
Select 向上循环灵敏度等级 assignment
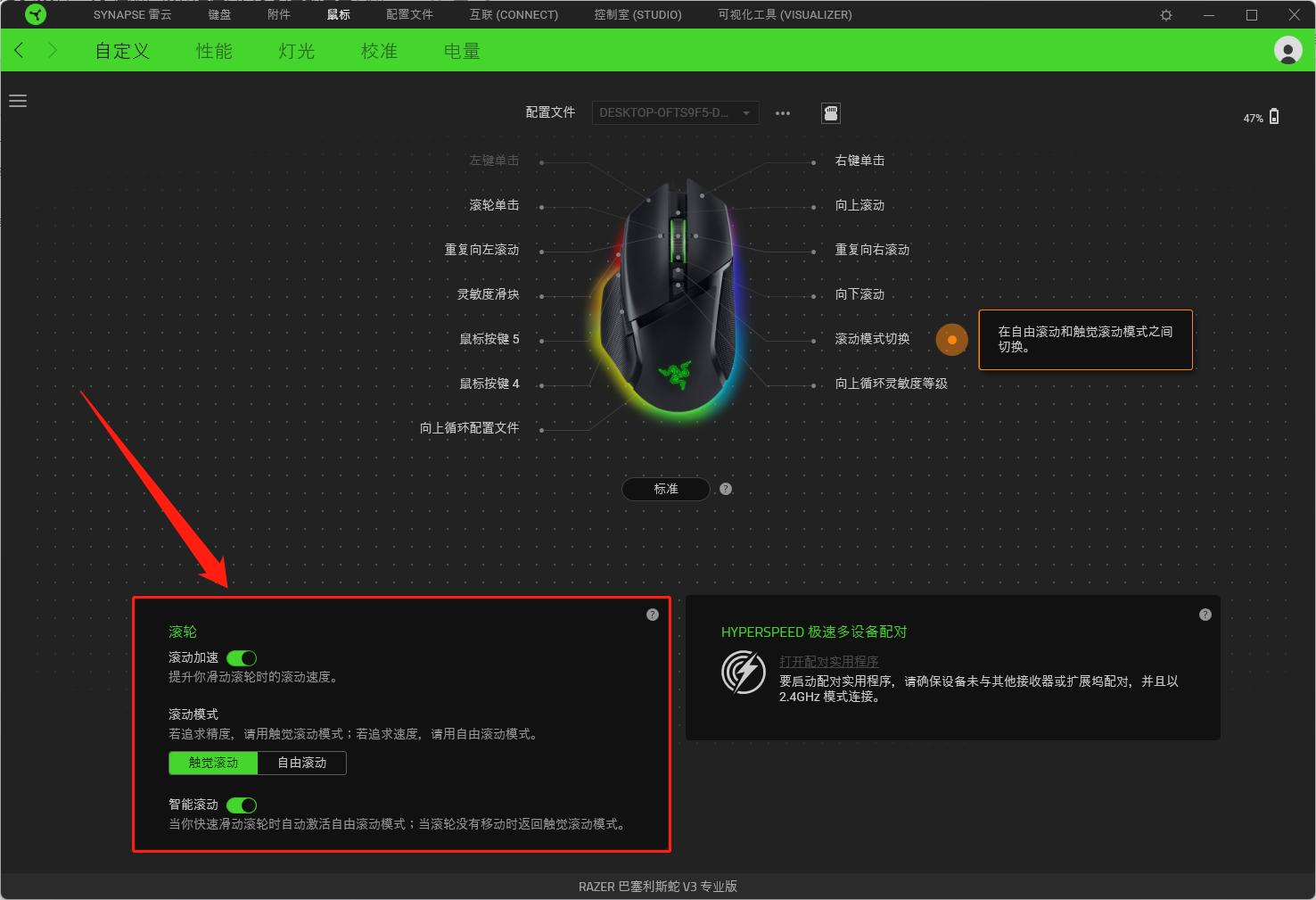[x=891, y=384]
